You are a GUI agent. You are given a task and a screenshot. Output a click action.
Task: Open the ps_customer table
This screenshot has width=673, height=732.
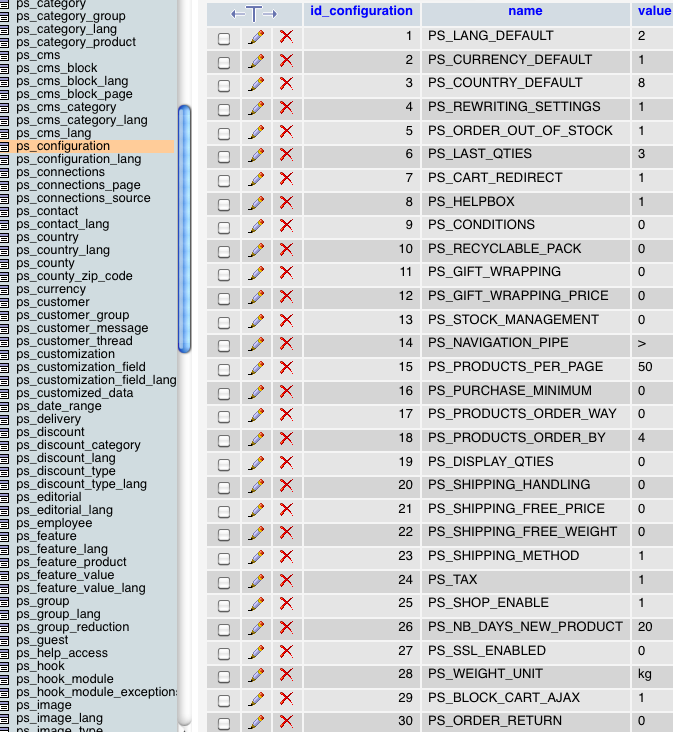(x=53, y=302)
